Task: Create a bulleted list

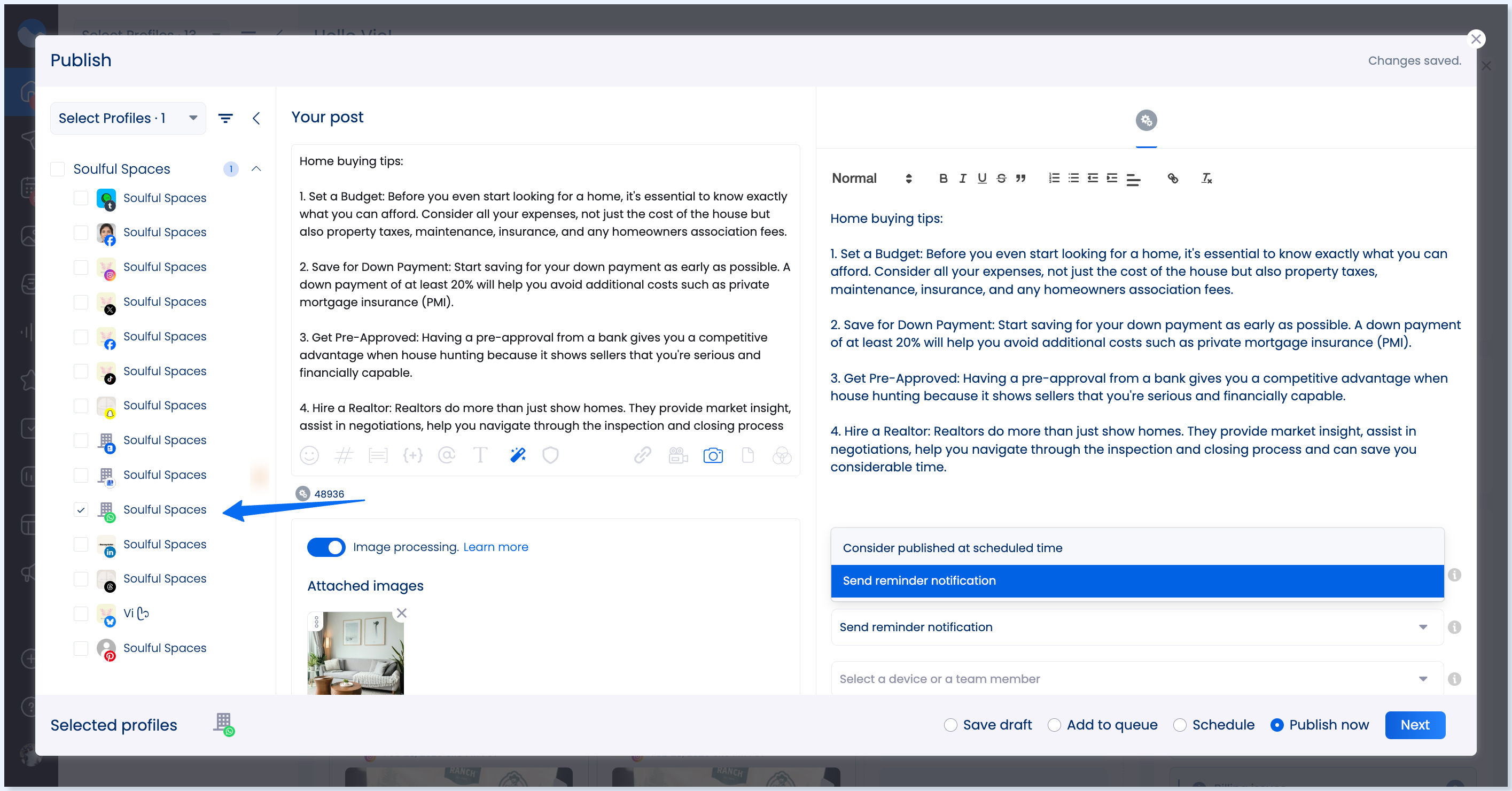Action: click(1073, 178)
